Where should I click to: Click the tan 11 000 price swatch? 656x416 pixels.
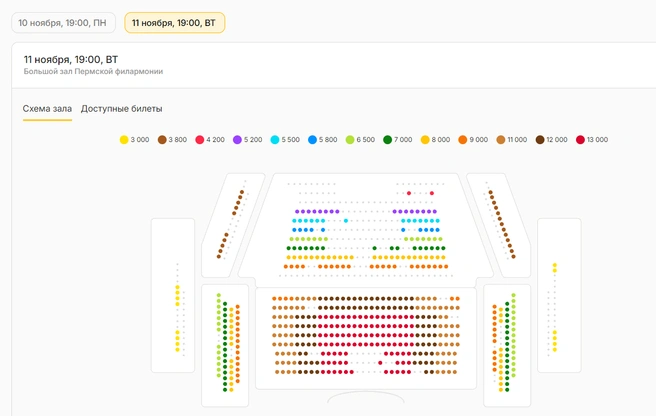(501, 140)
